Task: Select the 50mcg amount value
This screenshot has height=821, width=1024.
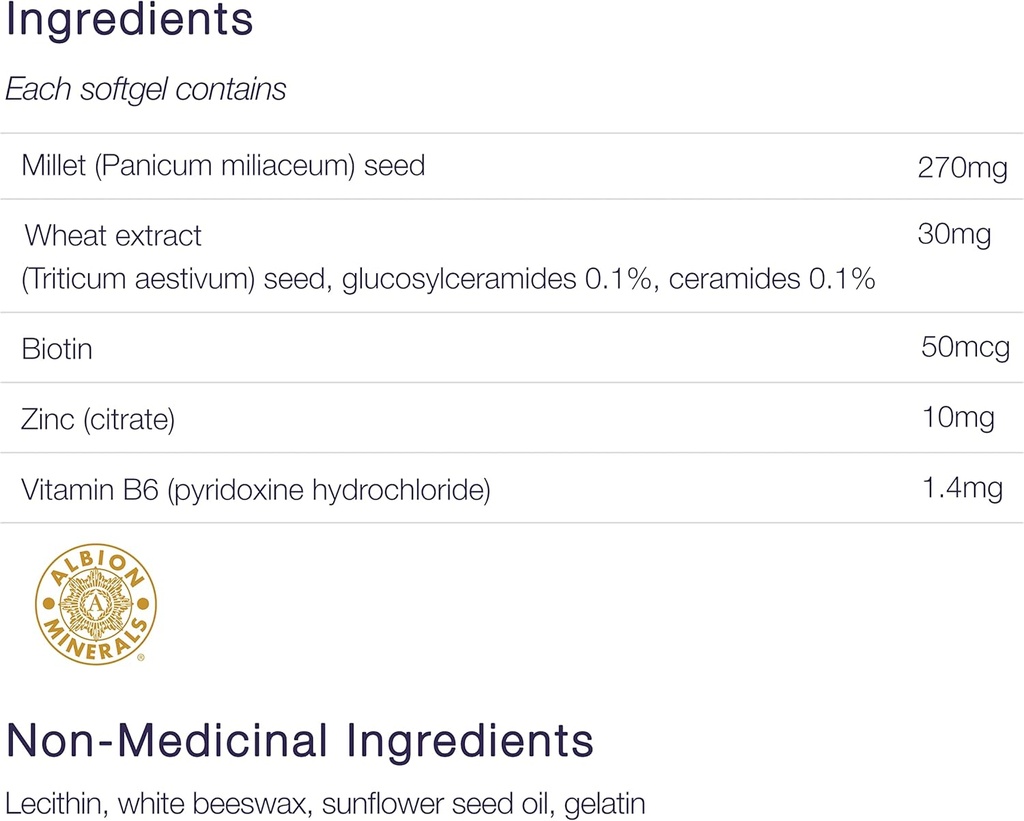Action: pyautogui.click(x=965, y=348)
